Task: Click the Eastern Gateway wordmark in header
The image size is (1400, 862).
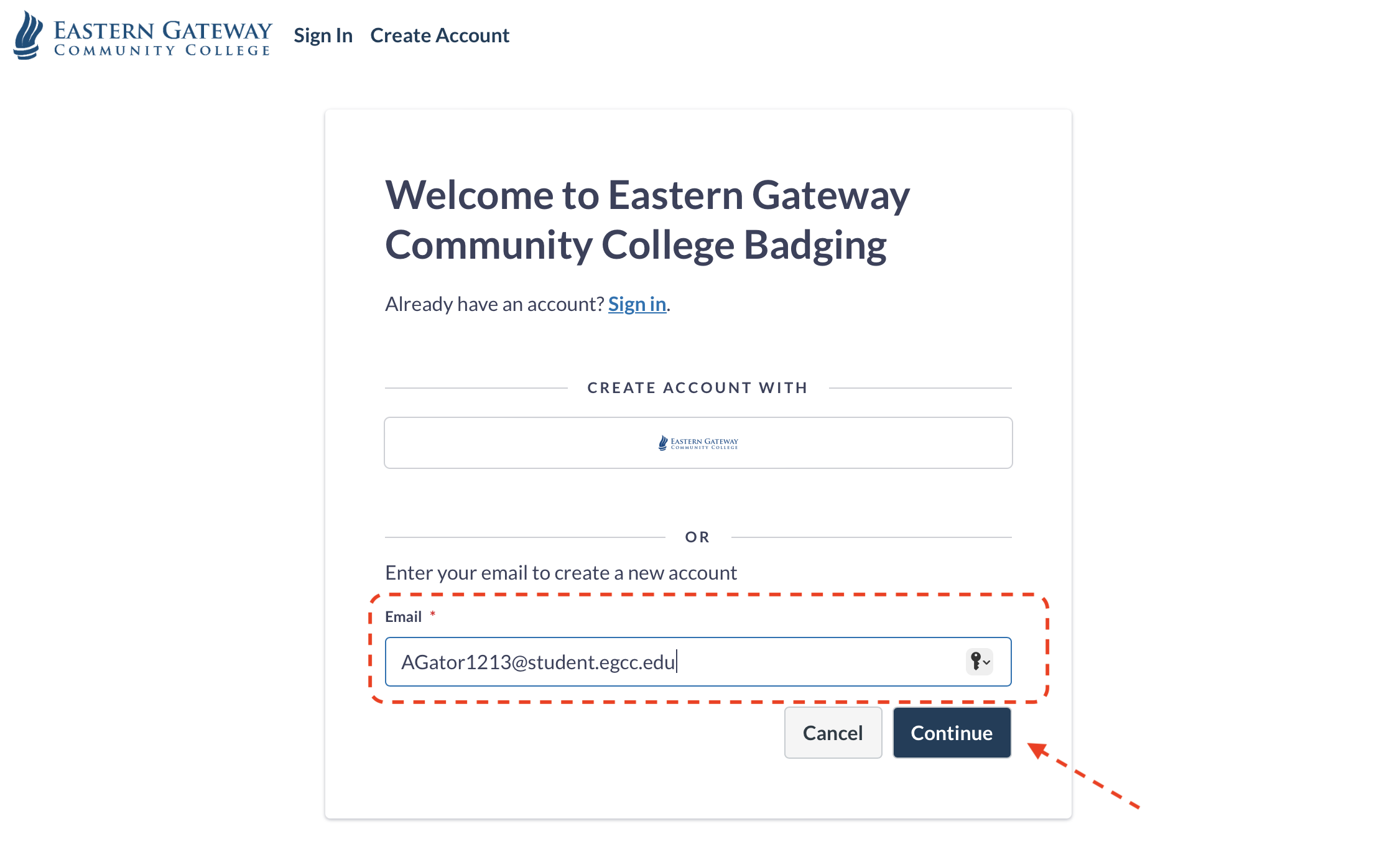Action: pos(162,38)
